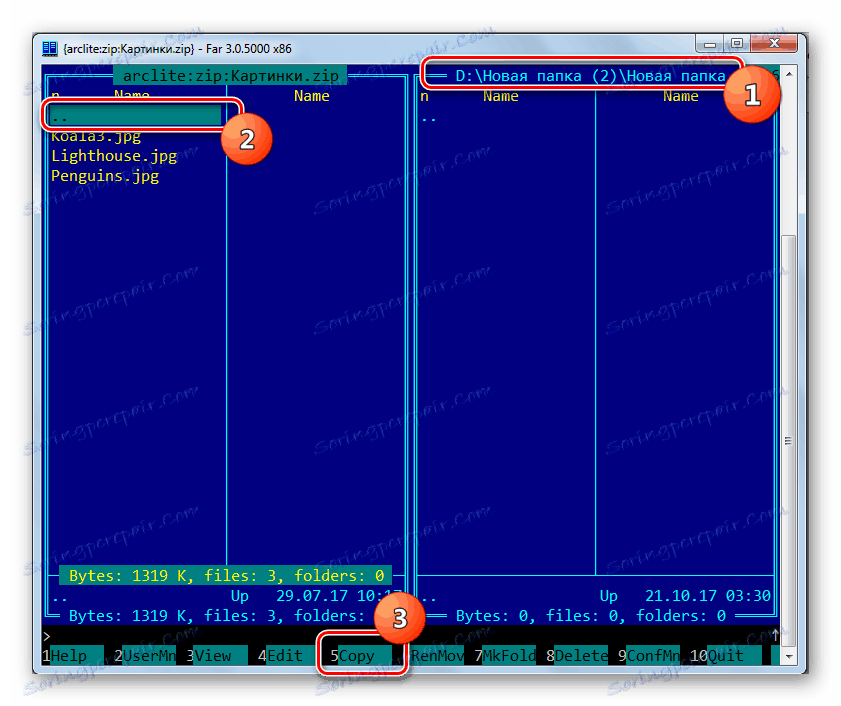This screenshot has width=841, height=706.
Task: Click the right panel second Name column header
Action: (681, 96)
